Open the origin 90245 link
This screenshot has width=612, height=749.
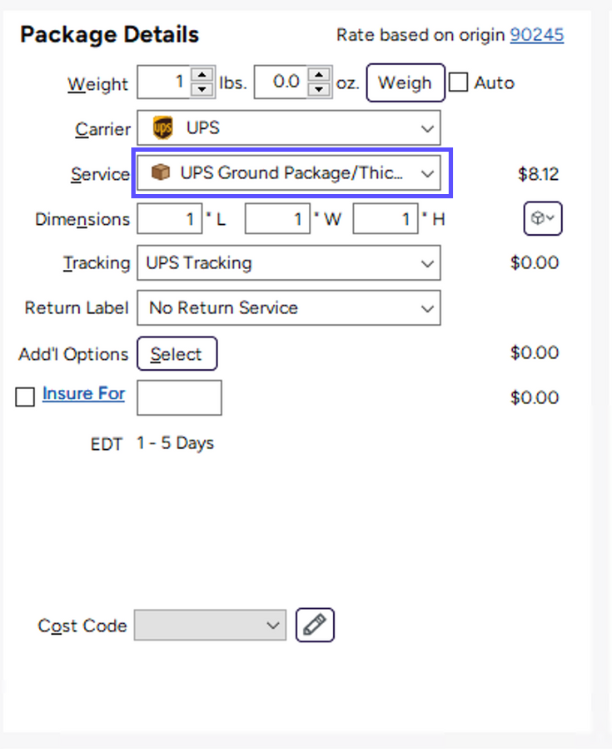click(x=537, y=35)
